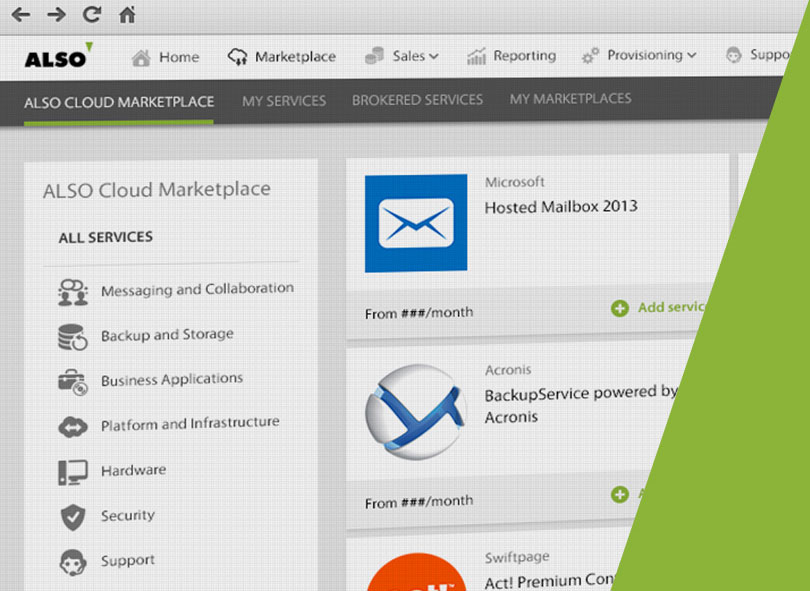Click the house icon beside Home
Image resolution: width=810 pixels, height=591 pixels.
click(x=141, y=58)
